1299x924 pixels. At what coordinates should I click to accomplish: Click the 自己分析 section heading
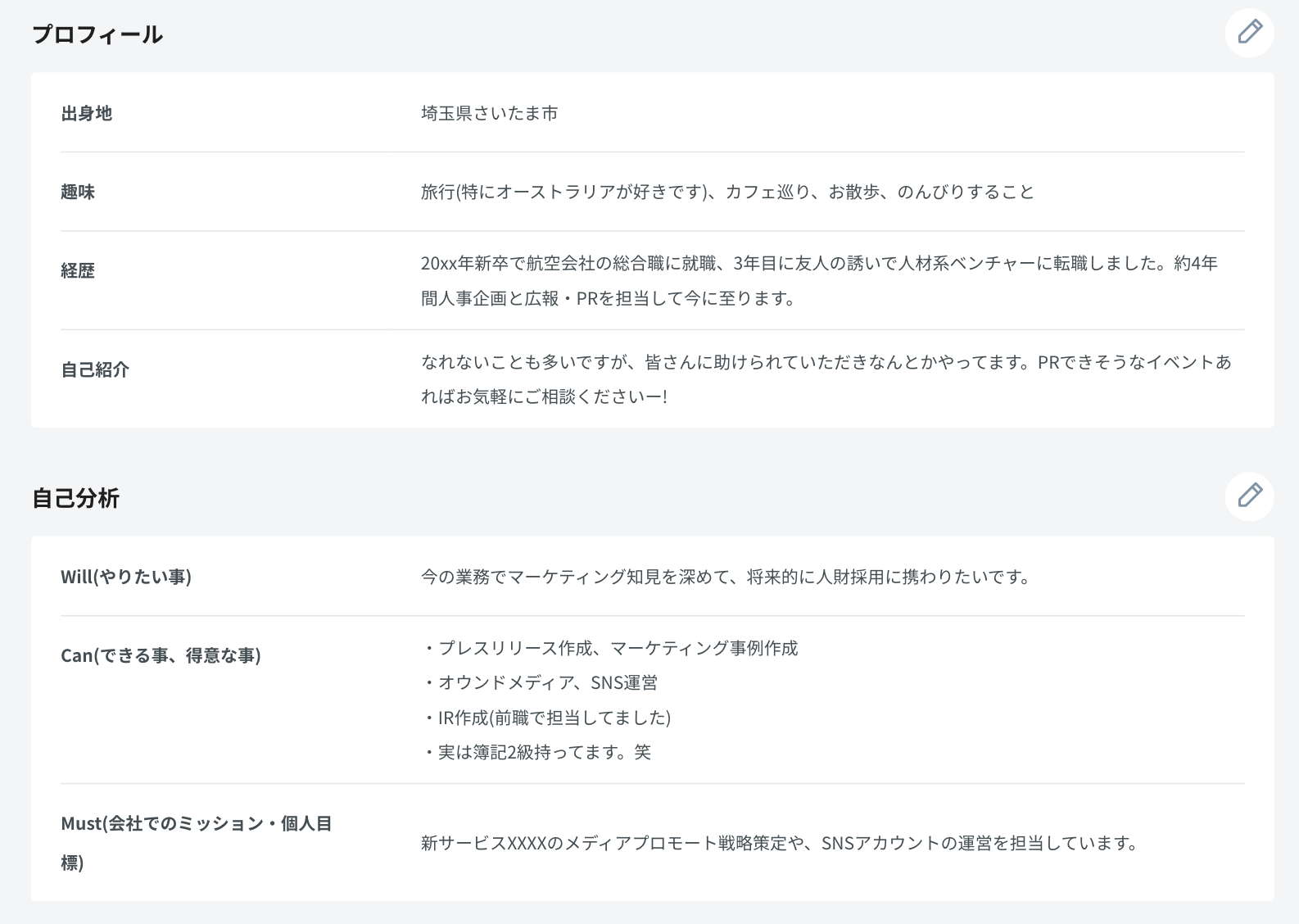coord(75,498)
